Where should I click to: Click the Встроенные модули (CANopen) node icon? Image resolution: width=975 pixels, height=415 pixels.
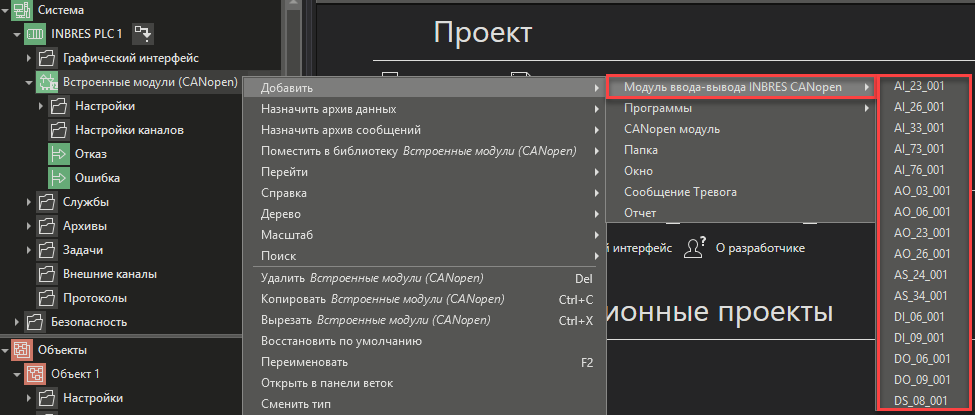[x=46, y=82]
